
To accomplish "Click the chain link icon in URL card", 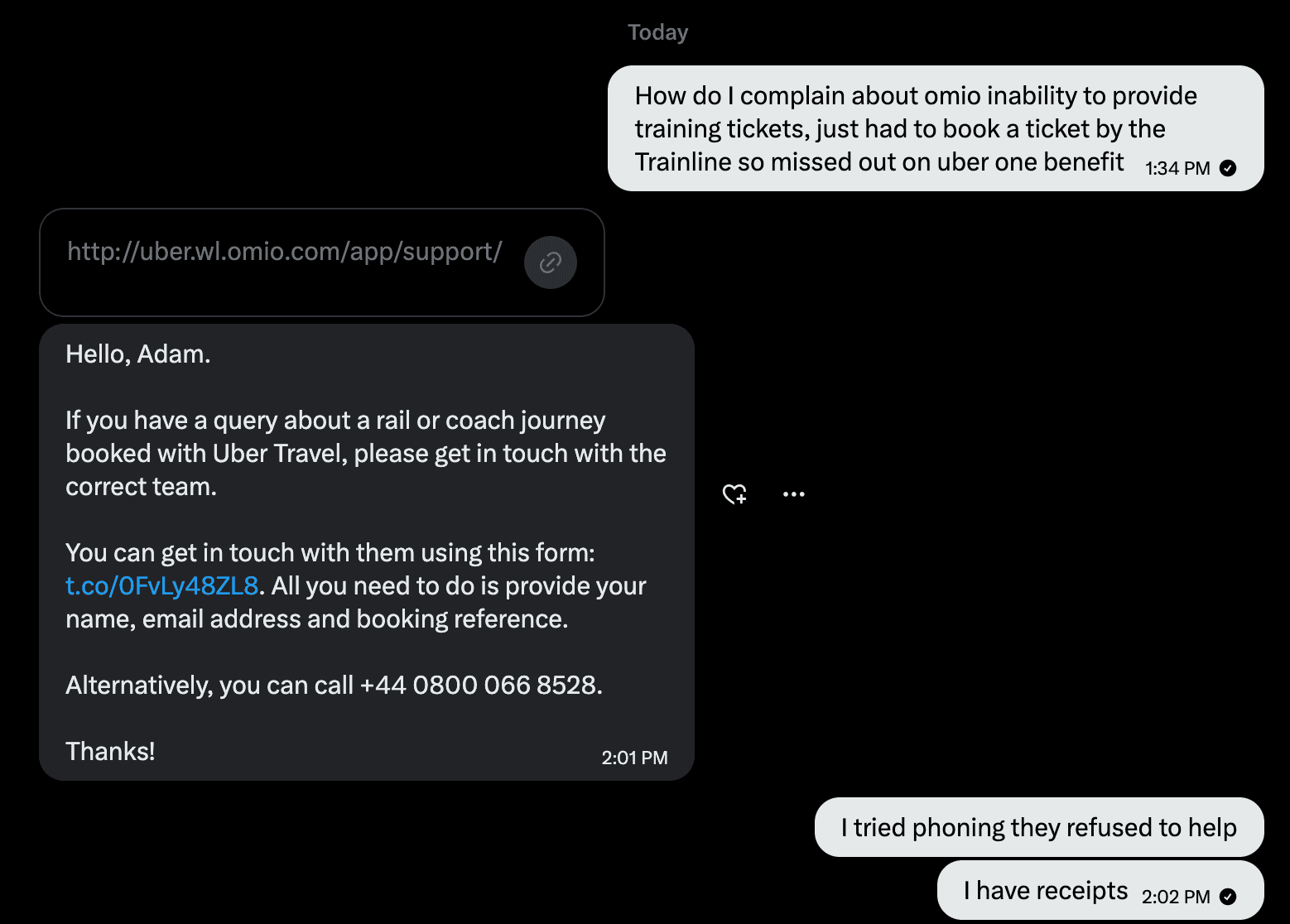I will [551, 262].
